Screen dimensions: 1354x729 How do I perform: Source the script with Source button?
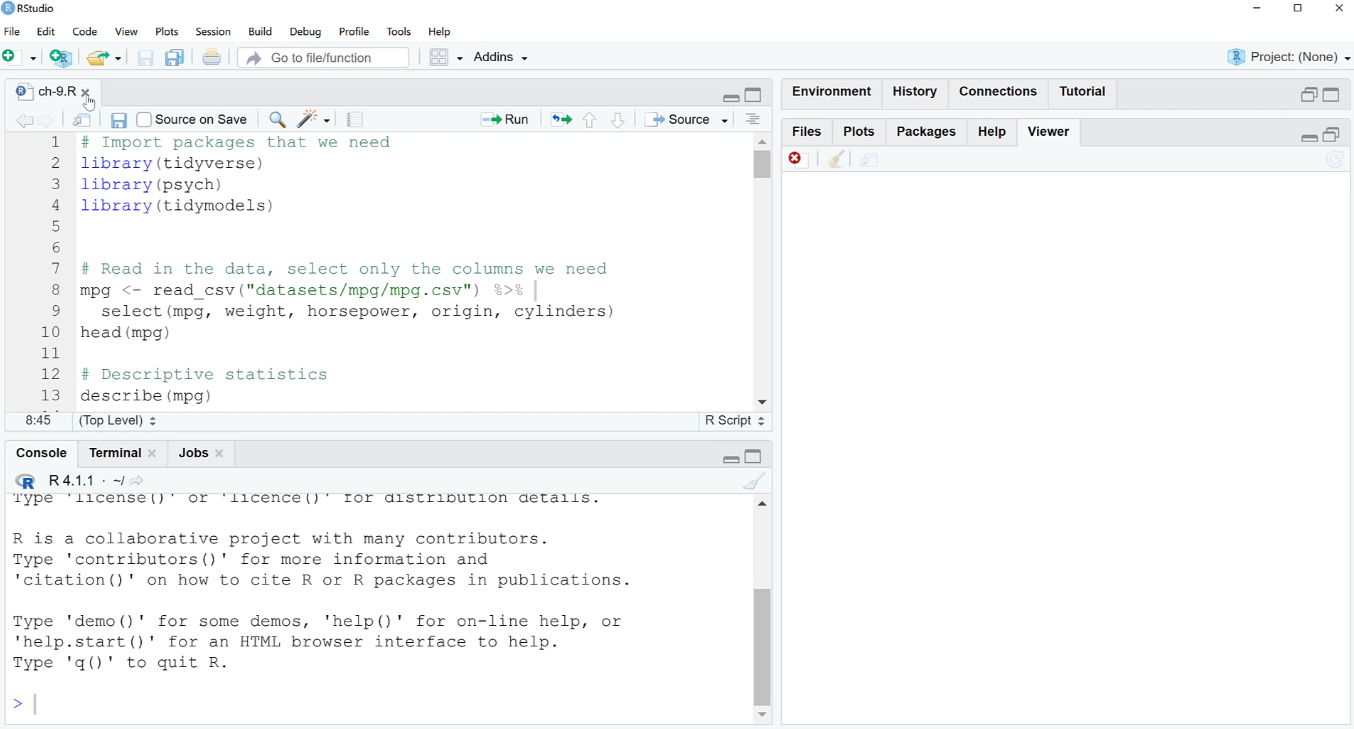click(x=677, y=120)
